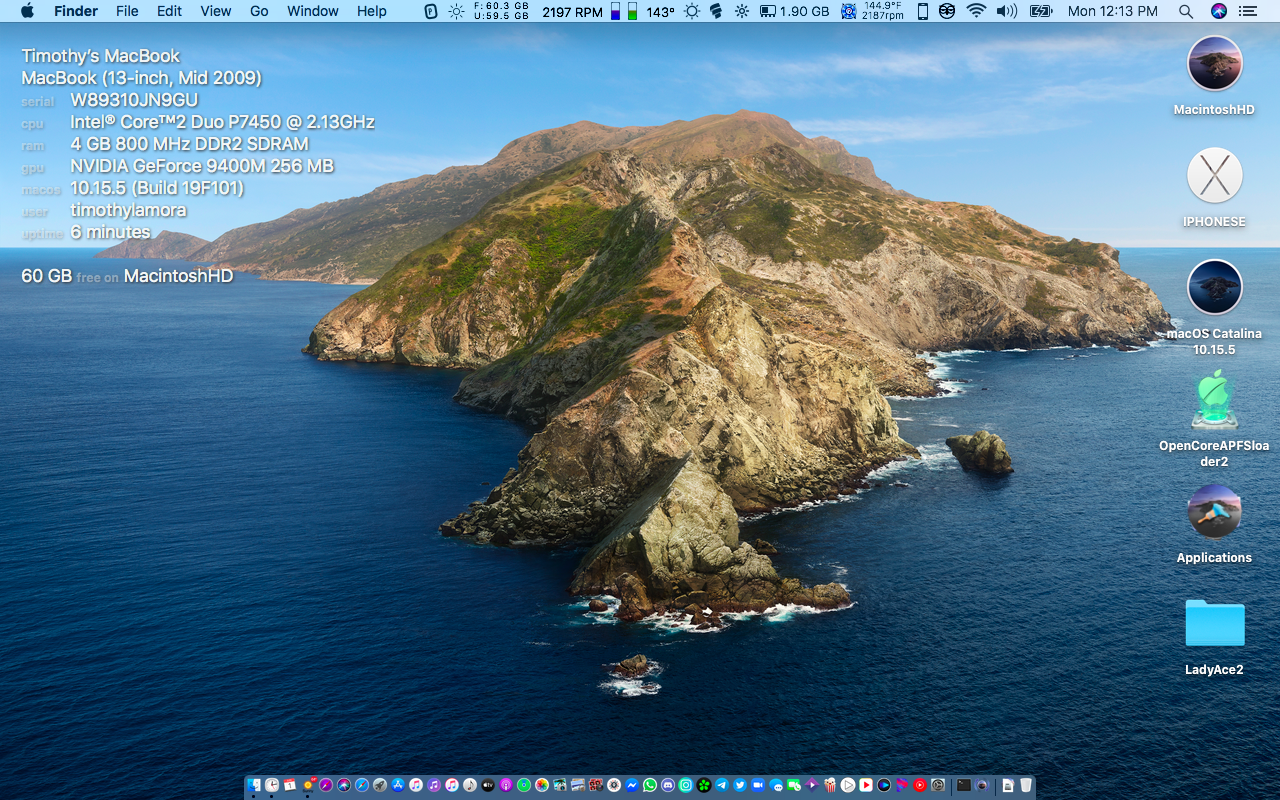The height and width of the screenshot is (800, 1280).
Task: Open Twitter in the Dock
Action: pos(740,785)
